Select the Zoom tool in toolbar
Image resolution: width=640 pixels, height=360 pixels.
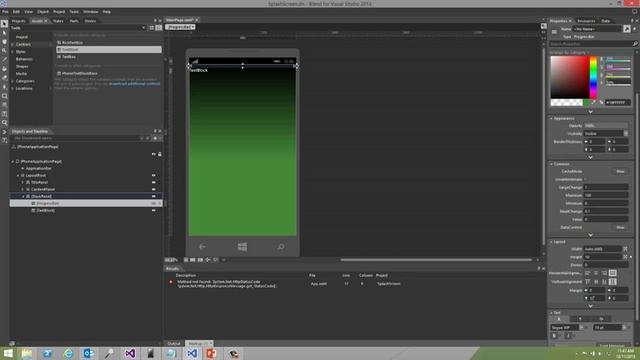pyautogui.click(x=4, y=51)
